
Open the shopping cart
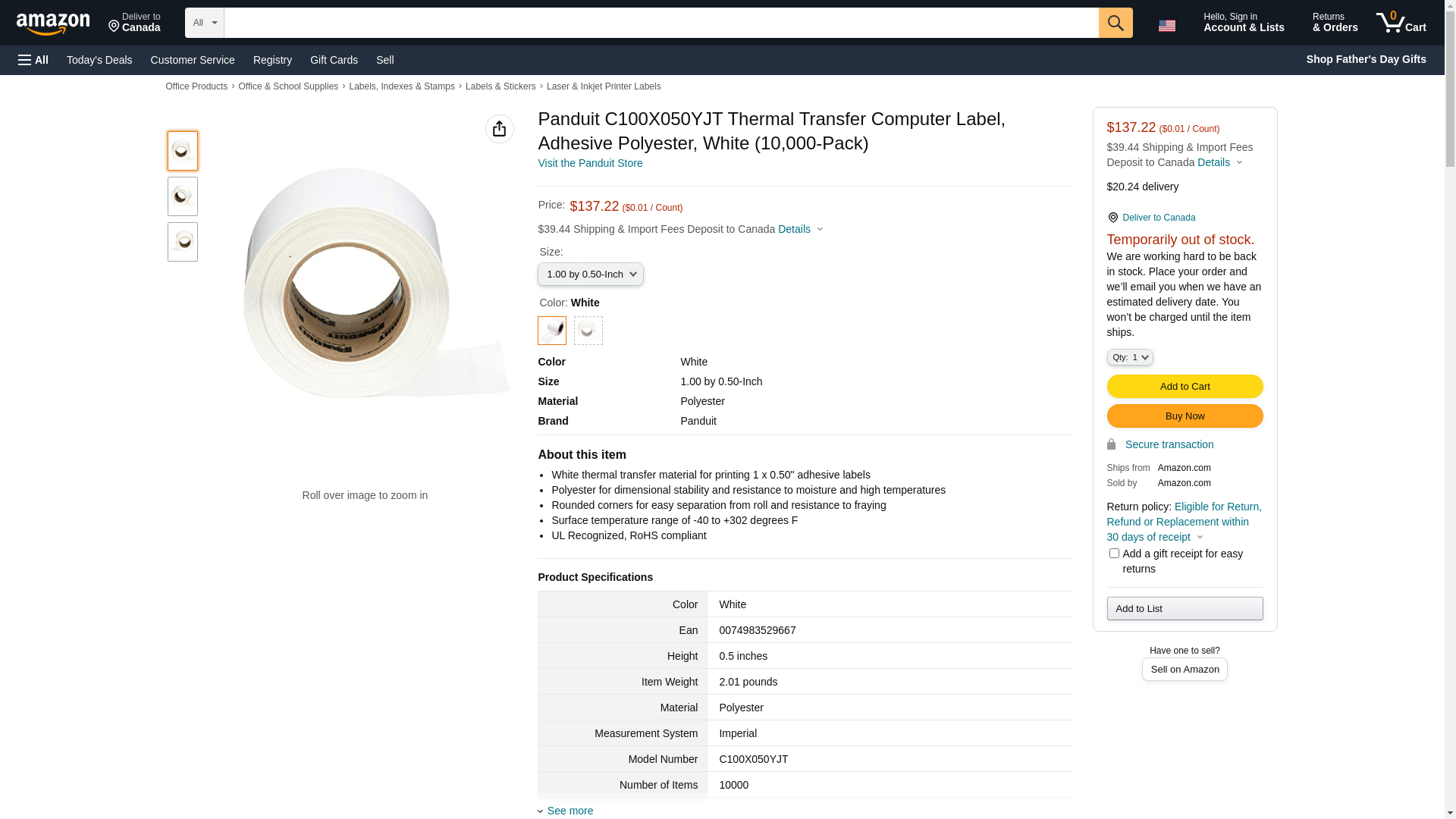pyautogui.click(x=1401, y=23)
